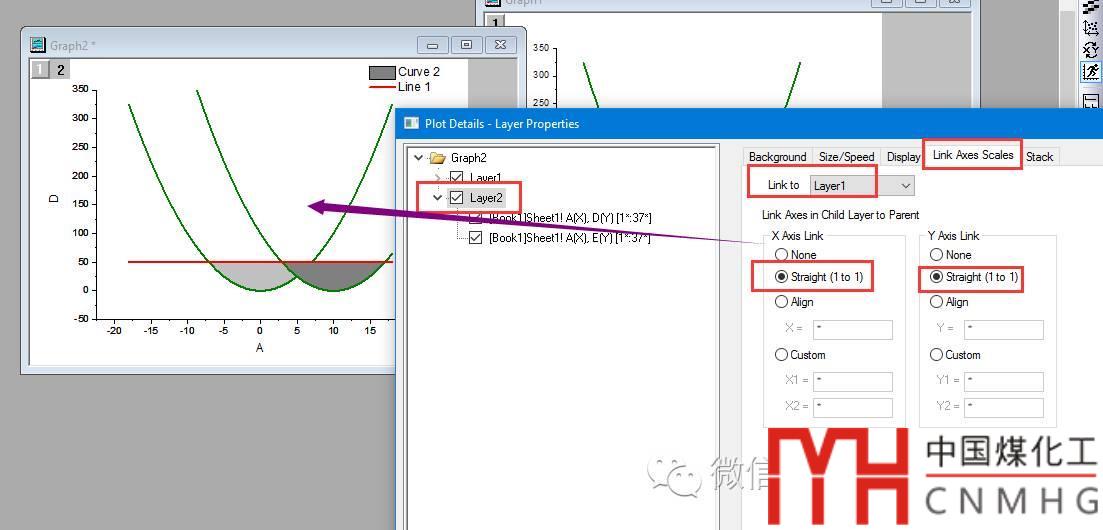Click the Exchange X-Y axes toolbar icon
1103x530 pixels.
pyautogui.click(x=1090, y=49)
